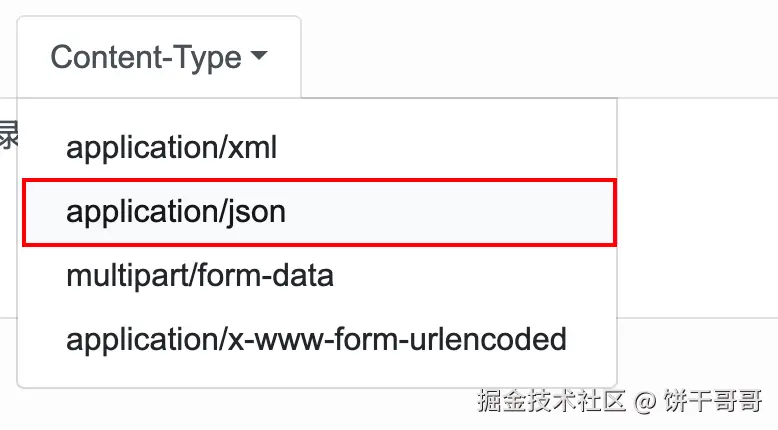Click the red-outlined menu row
This screenshot has height=430, width=778.
tap(320, 212)
